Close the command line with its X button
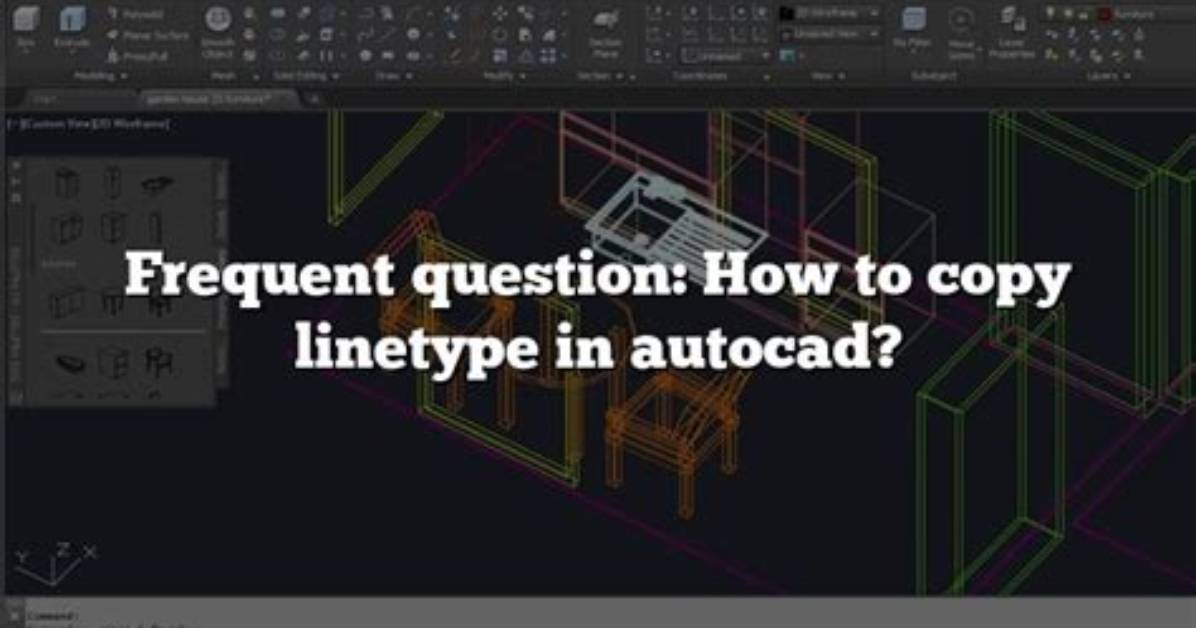This screenshot has height=628, width=1196. 14,614
